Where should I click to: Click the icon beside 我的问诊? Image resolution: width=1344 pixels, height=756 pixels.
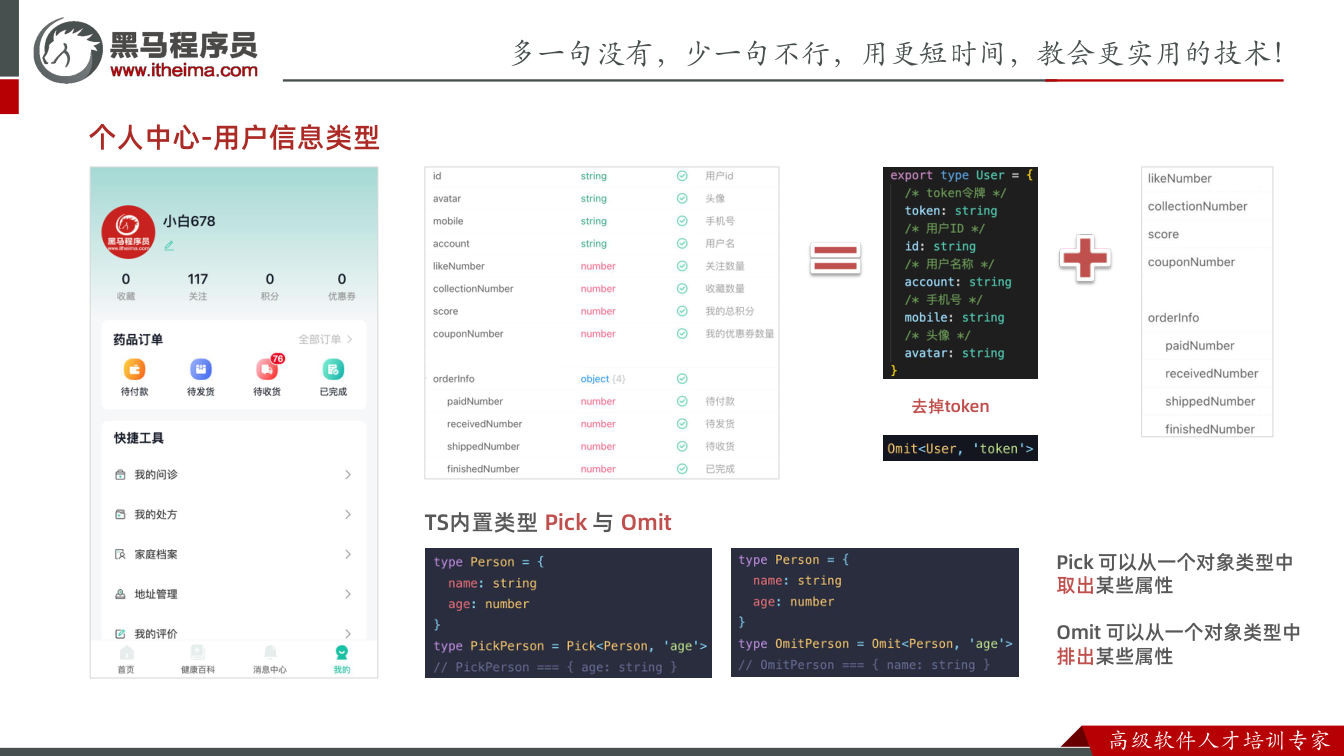(121, 475)
